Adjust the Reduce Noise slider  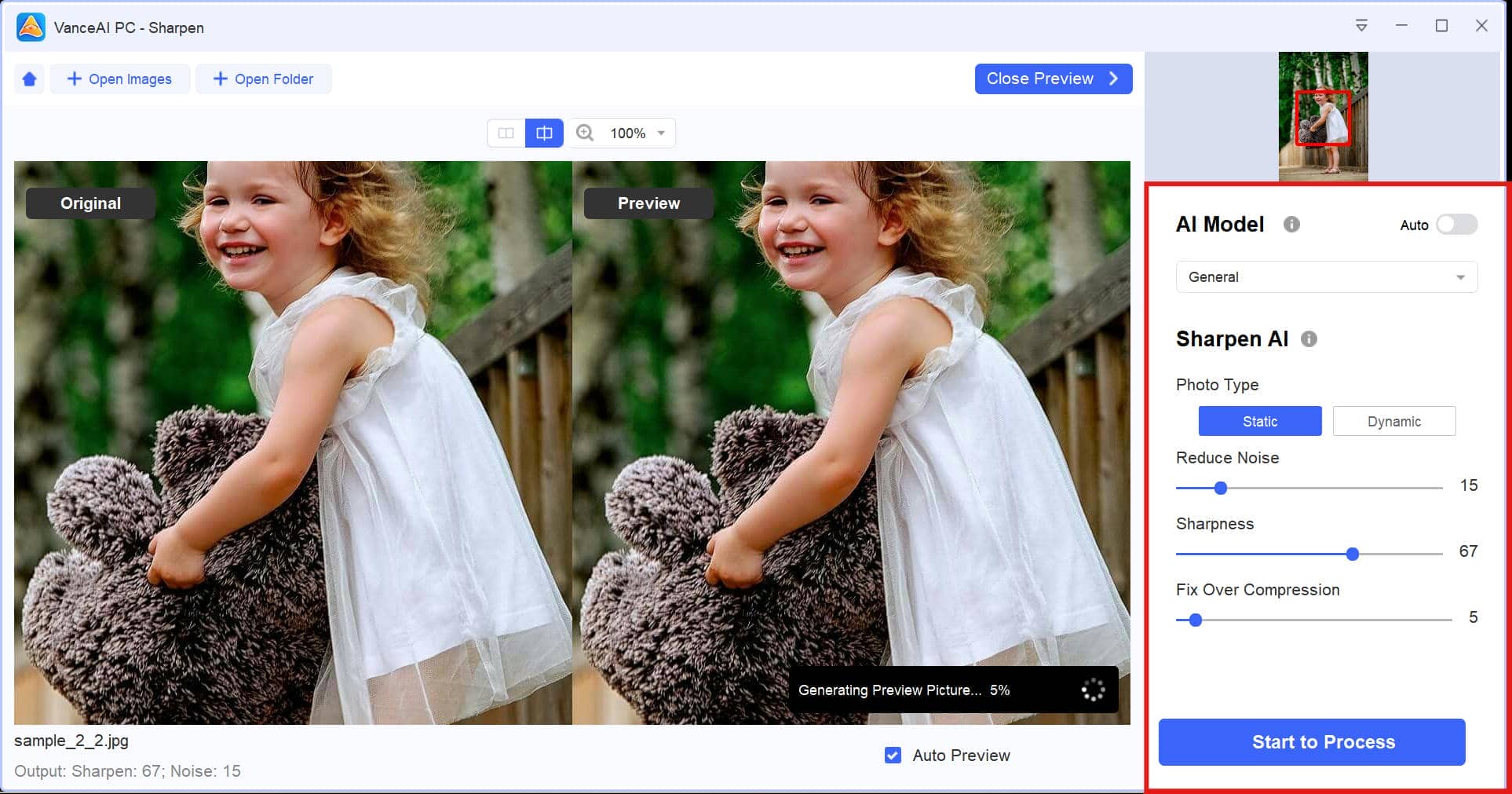1221,488
